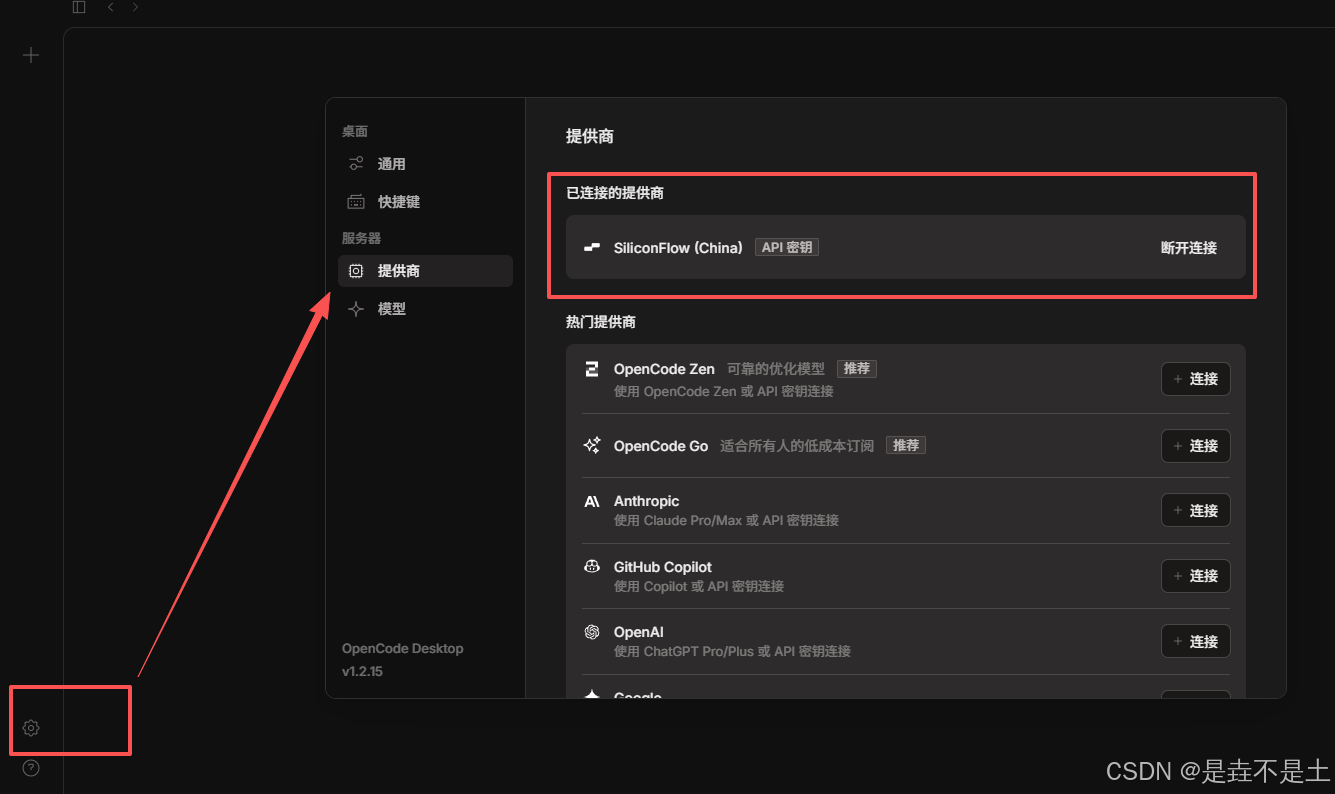Click 使用 Claude Pro/Max description text
1335x794 pixels.
click(x=726, y=520)
